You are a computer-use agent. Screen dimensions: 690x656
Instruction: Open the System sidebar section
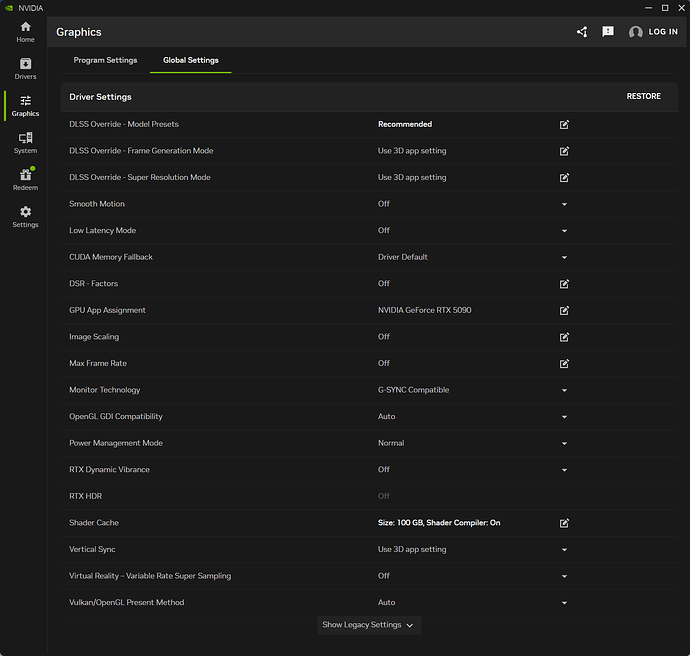26,143
